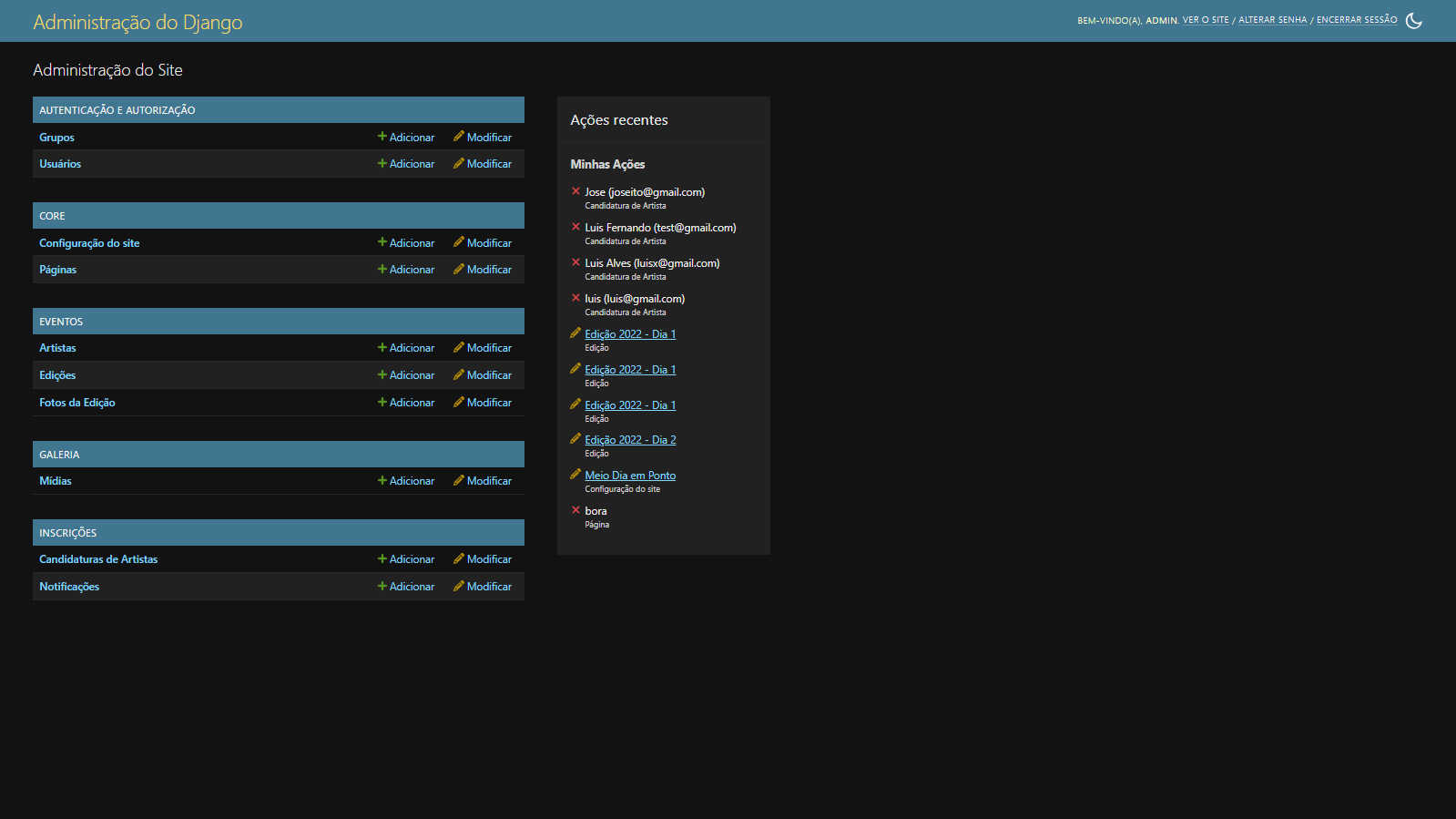The image size is (1456, 819).
Task: Click pencil icon in Páginas row
Action: tap(459, 269)
